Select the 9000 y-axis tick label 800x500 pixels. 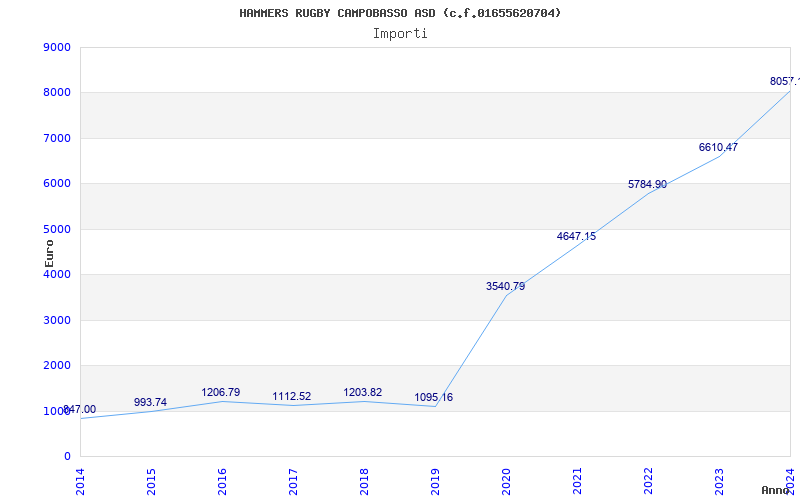tap(58, 47)
